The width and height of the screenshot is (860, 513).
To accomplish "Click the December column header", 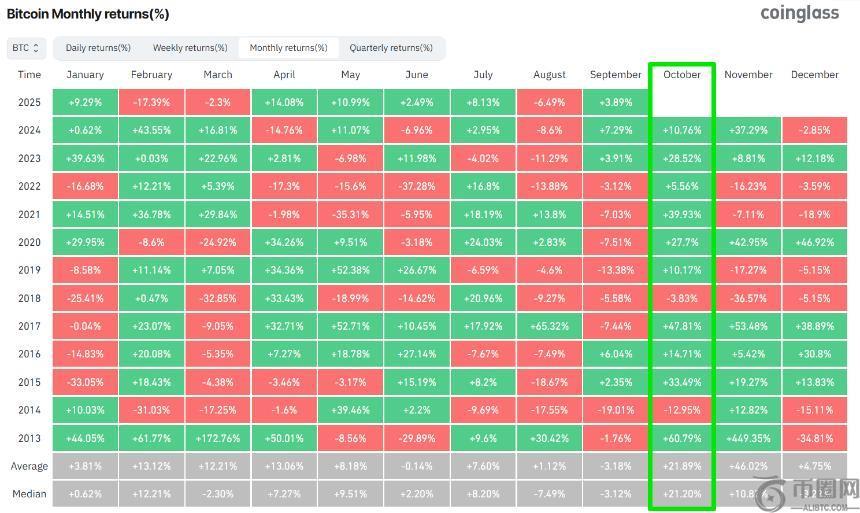I will click(x=814, y=75).
